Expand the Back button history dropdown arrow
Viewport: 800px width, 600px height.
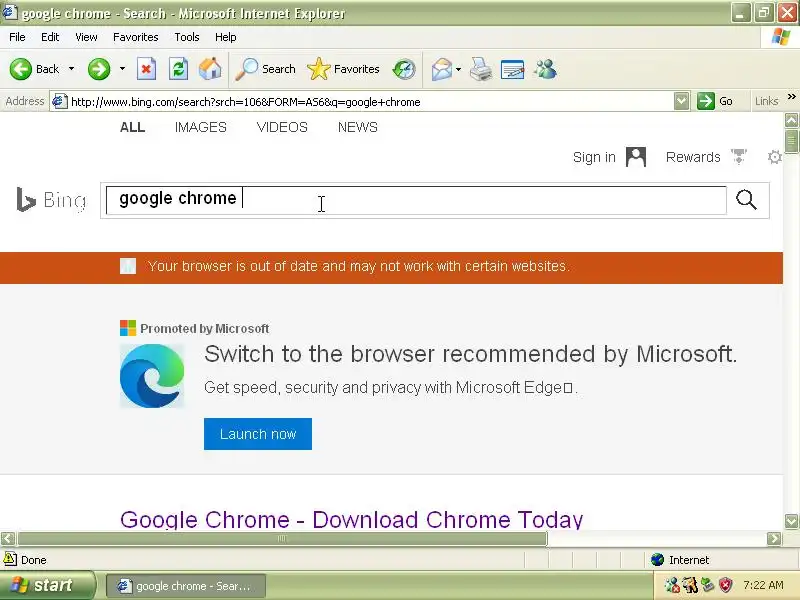pyautogui.click(x=71, y=69)
